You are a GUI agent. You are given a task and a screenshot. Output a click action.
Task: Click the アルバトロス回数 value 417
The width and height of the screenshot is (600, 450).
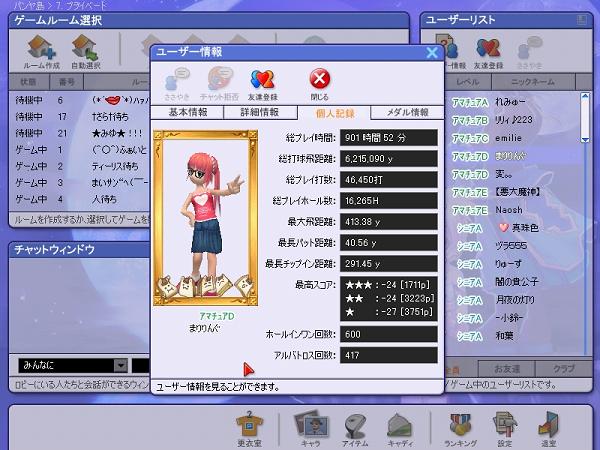[x=389, y=355]
